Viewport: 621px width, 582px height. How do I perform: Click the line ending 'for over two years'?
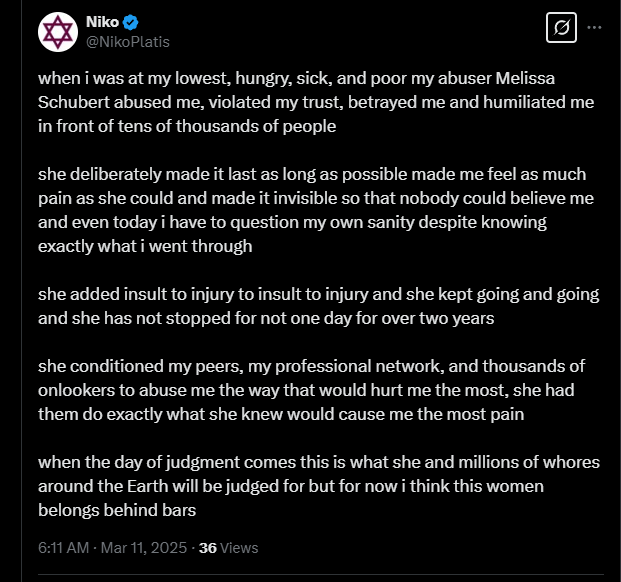(266, 318)
